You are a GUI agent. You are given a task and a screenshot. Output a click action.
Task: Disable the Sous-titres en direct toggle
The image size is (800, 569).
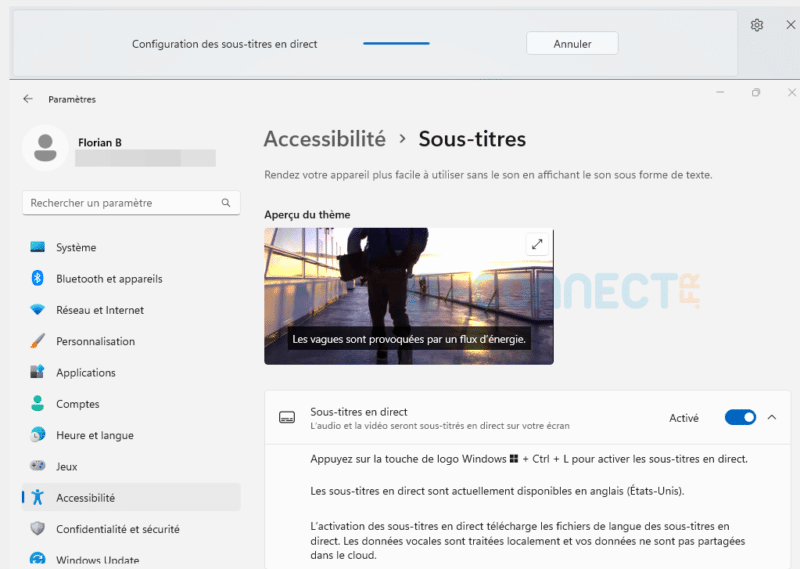tap(740, 418)
